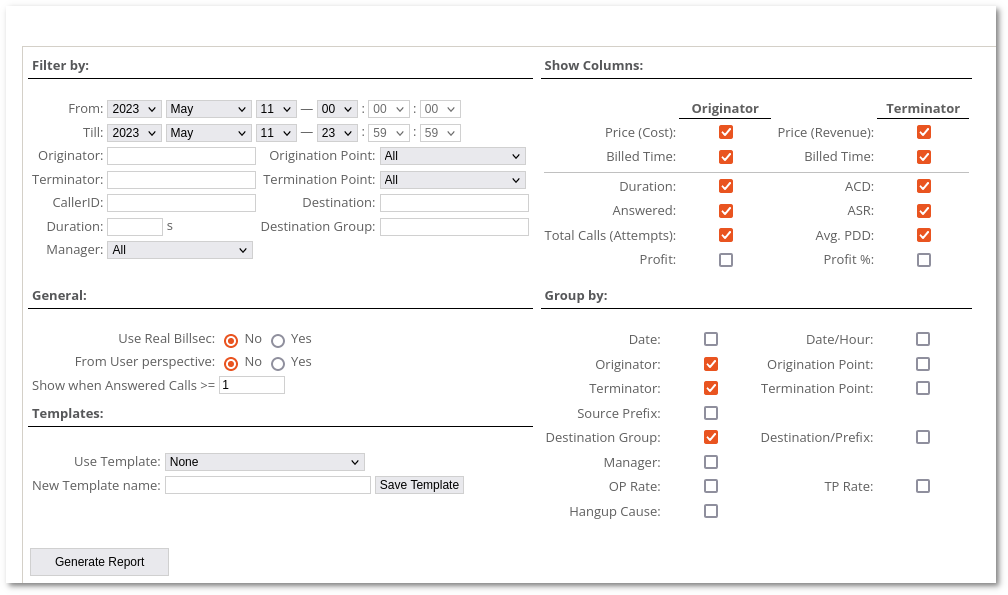Screen dimensions: 1008x595
Task: Check the Profit % column box
Action: [924, 260]
